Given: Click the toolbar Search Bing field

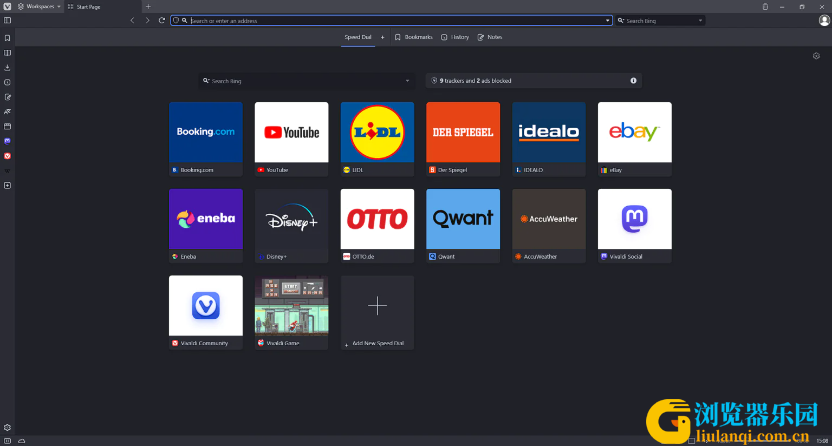Looking at the screenshot, I should [x=661, y=21].
